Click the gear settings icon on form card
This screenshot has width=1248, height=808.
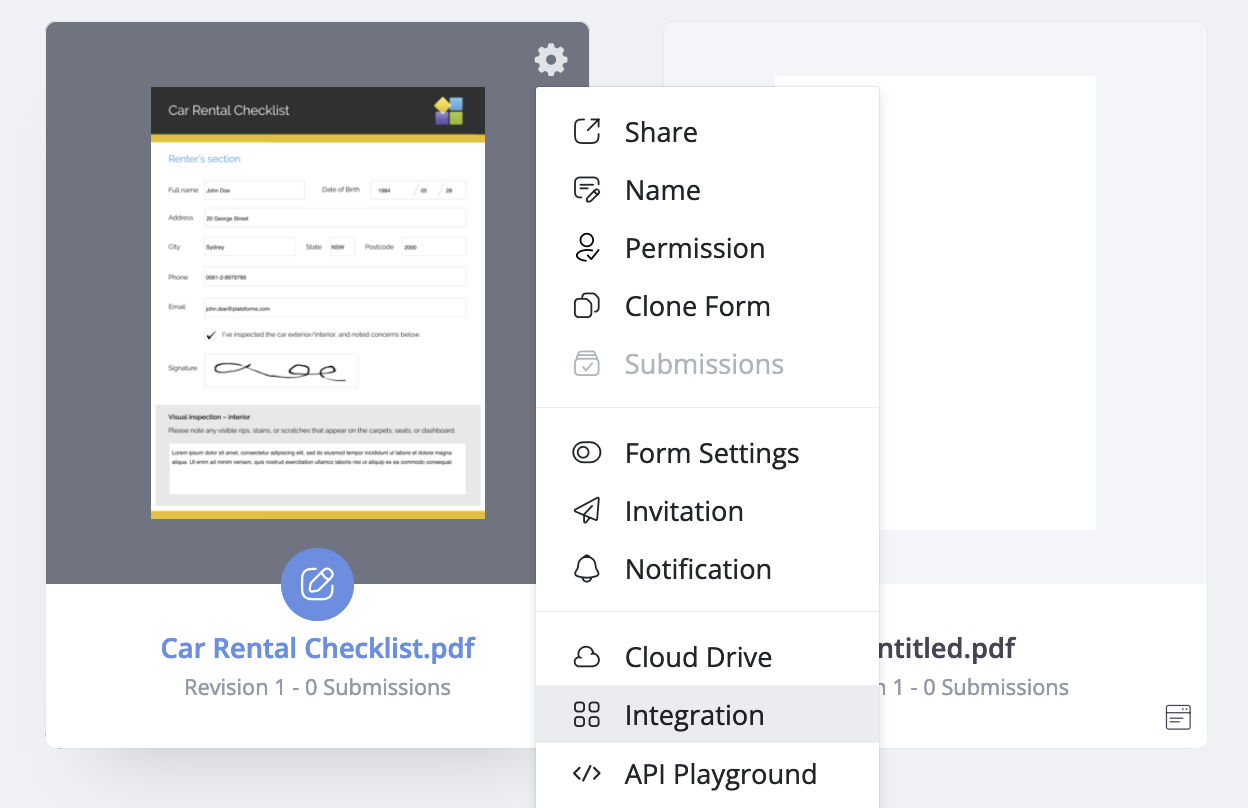(x=551, y=60)
